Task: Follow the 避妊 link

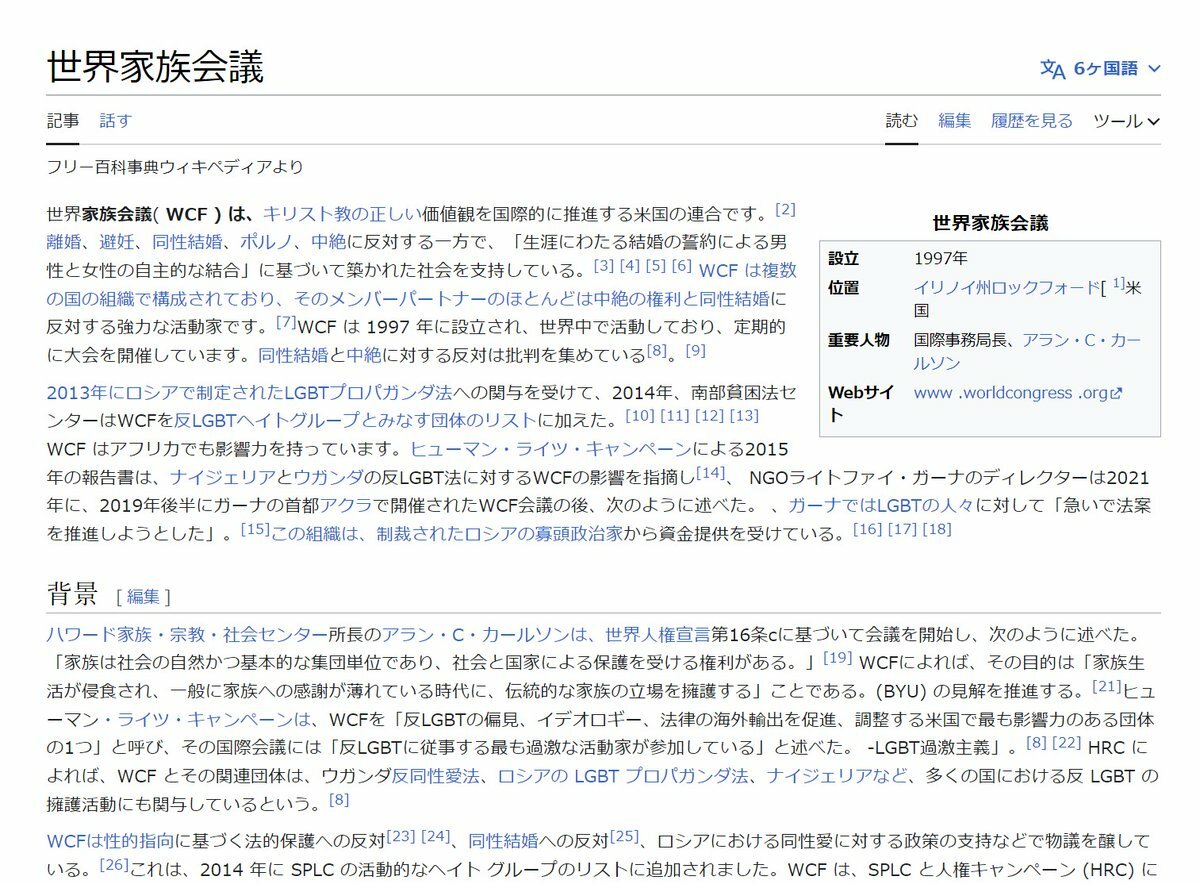Action: click(x=116, y=242)
